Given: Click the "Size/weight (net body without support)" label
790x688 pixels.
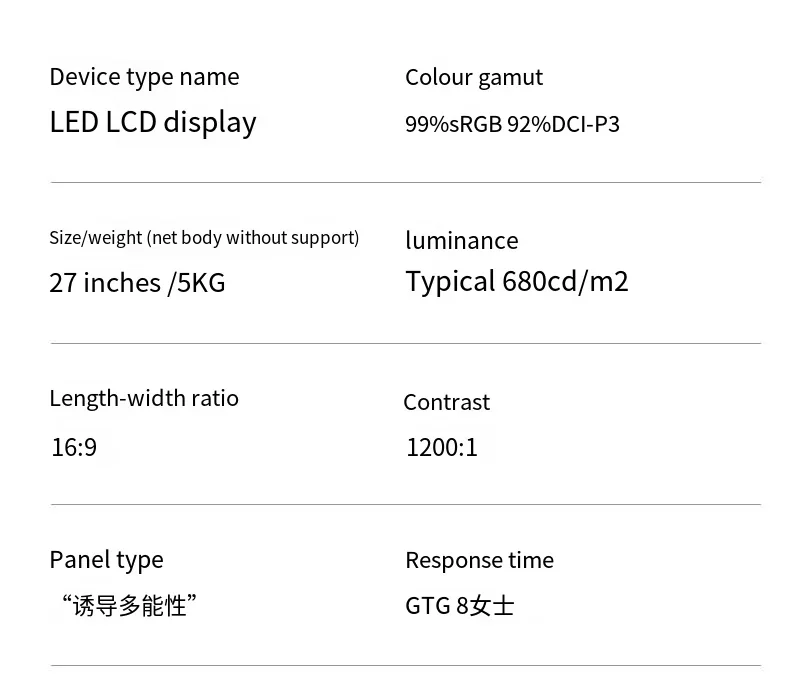Looking at the screenshot, I should (x=204, y=238).
